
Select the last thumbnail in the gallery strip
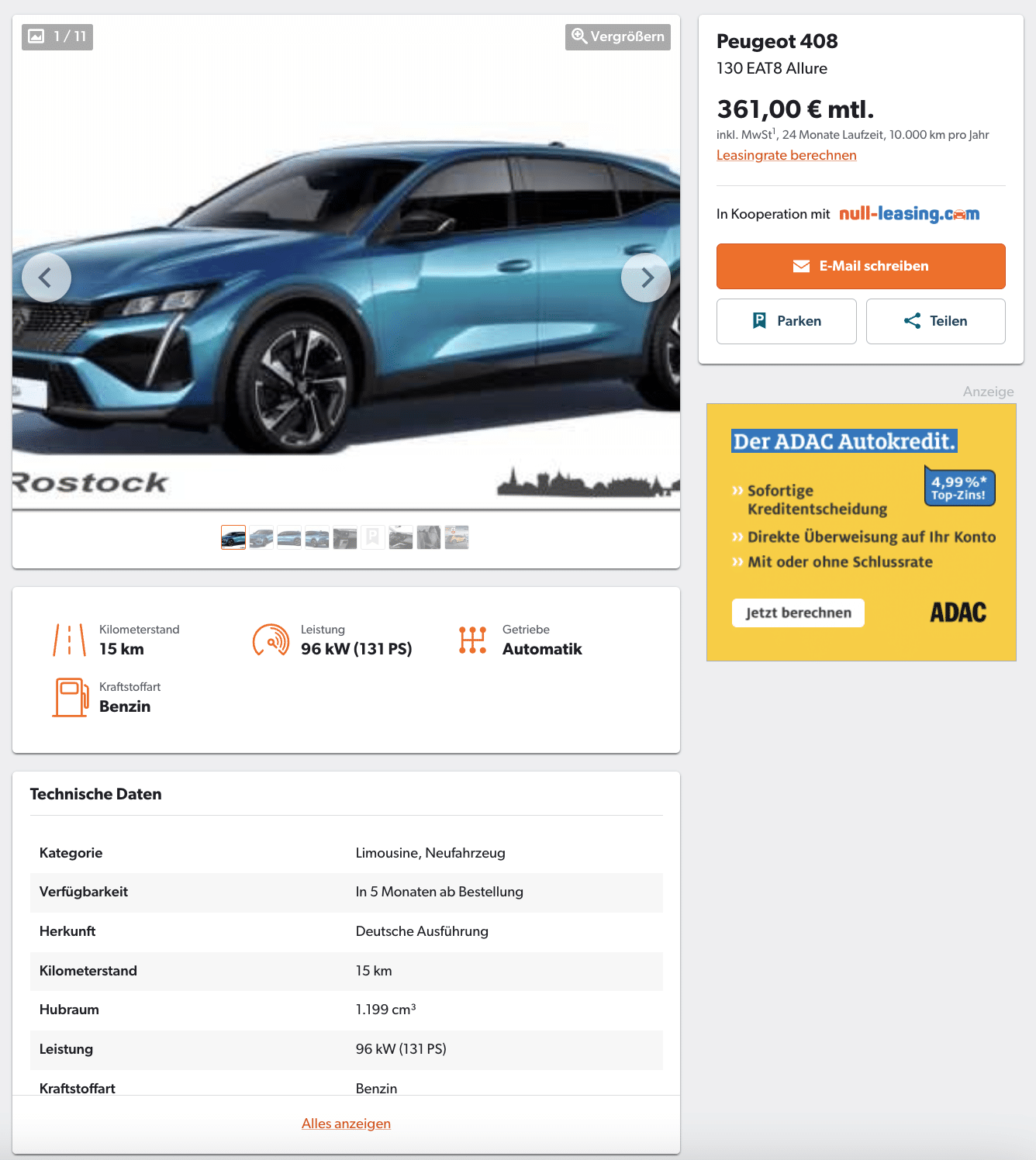457,537
